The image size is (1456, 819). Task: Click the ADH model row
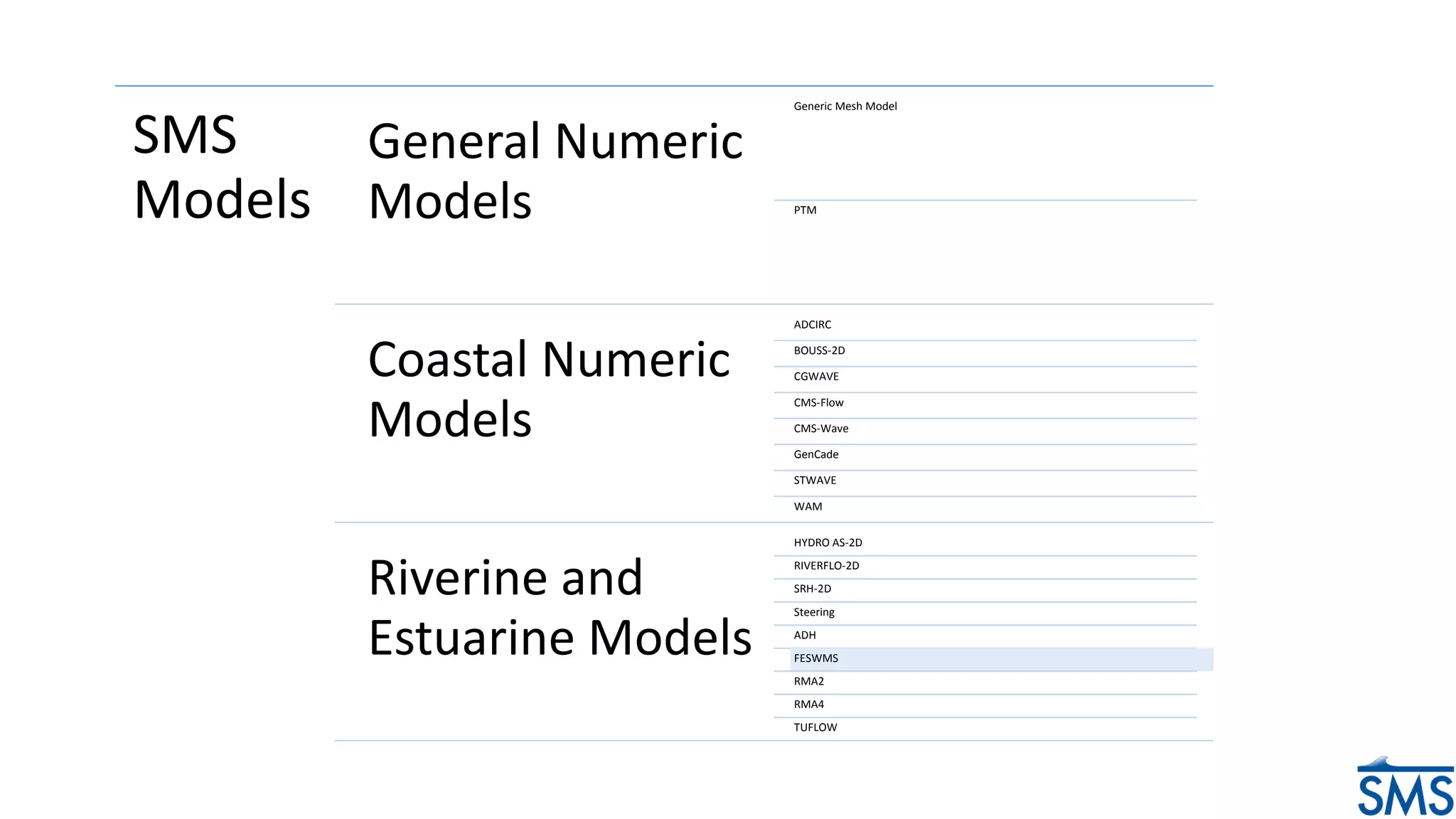point(804,635)
